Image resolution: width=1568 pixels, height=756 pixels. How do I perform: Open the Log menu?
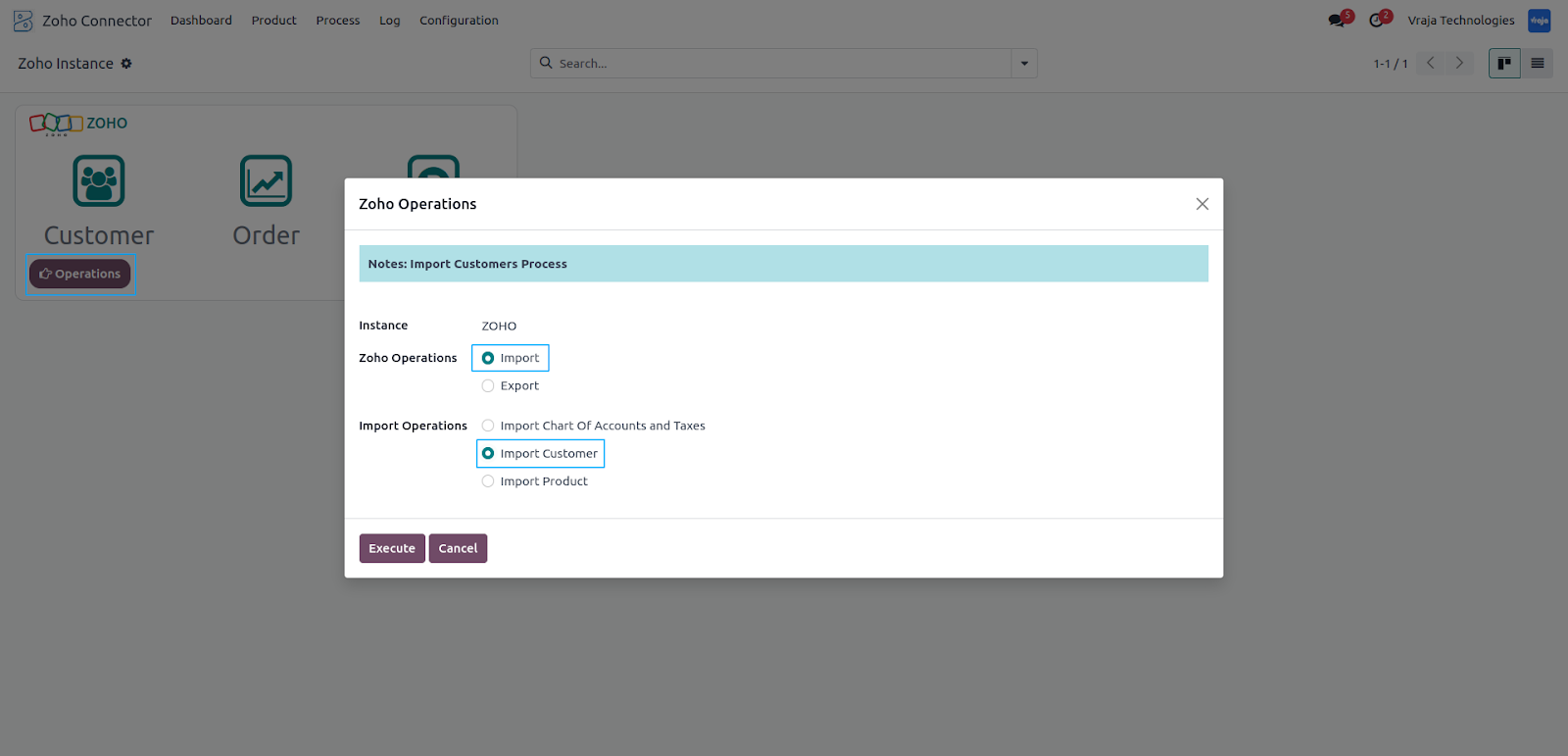tap(390, 21)
